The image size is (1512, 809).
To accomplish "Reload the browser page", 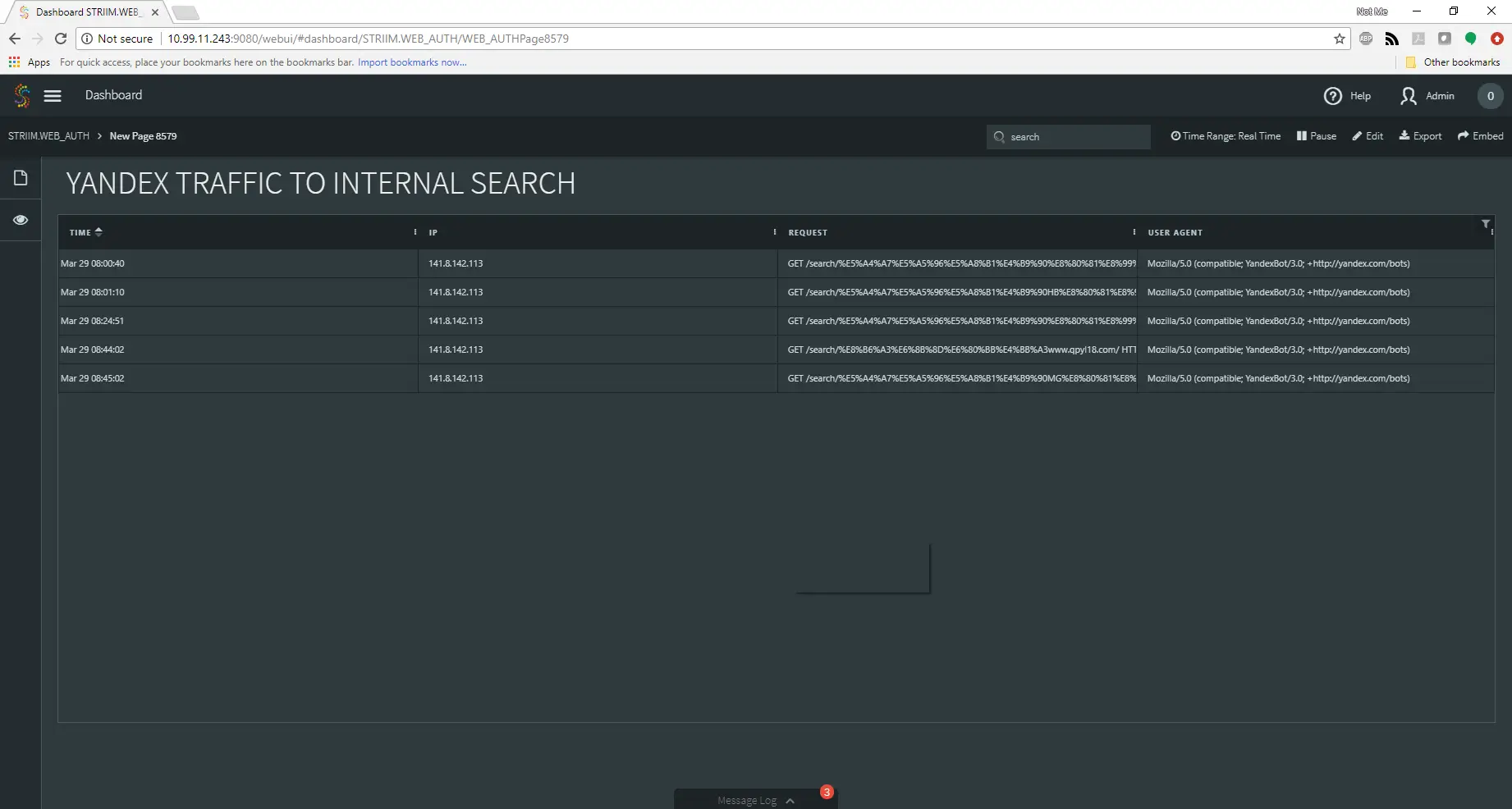I will tap(61, 39).
